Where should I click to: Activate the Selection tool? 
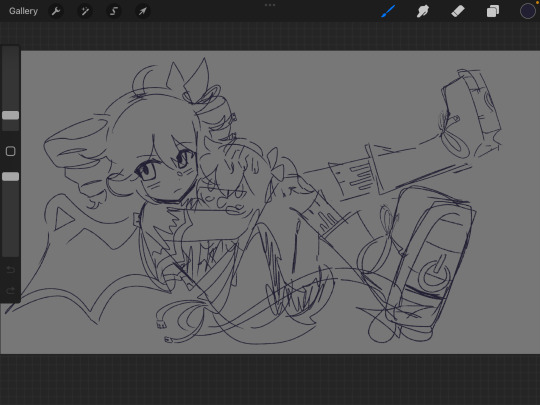114,11
